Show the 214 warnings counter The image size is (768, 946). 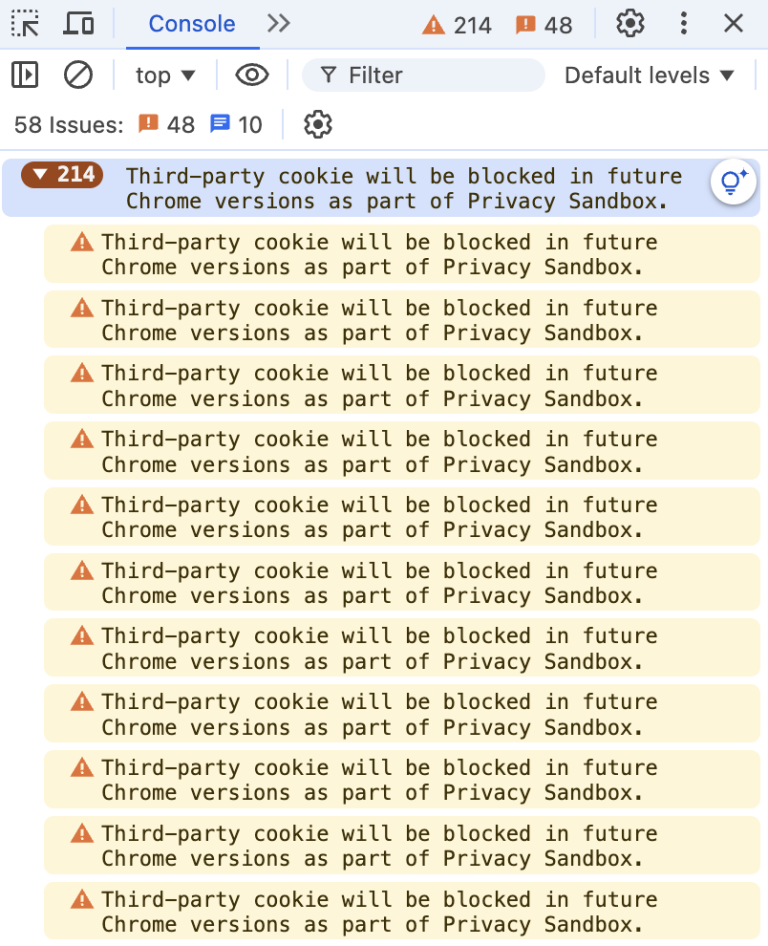[455, 25]
